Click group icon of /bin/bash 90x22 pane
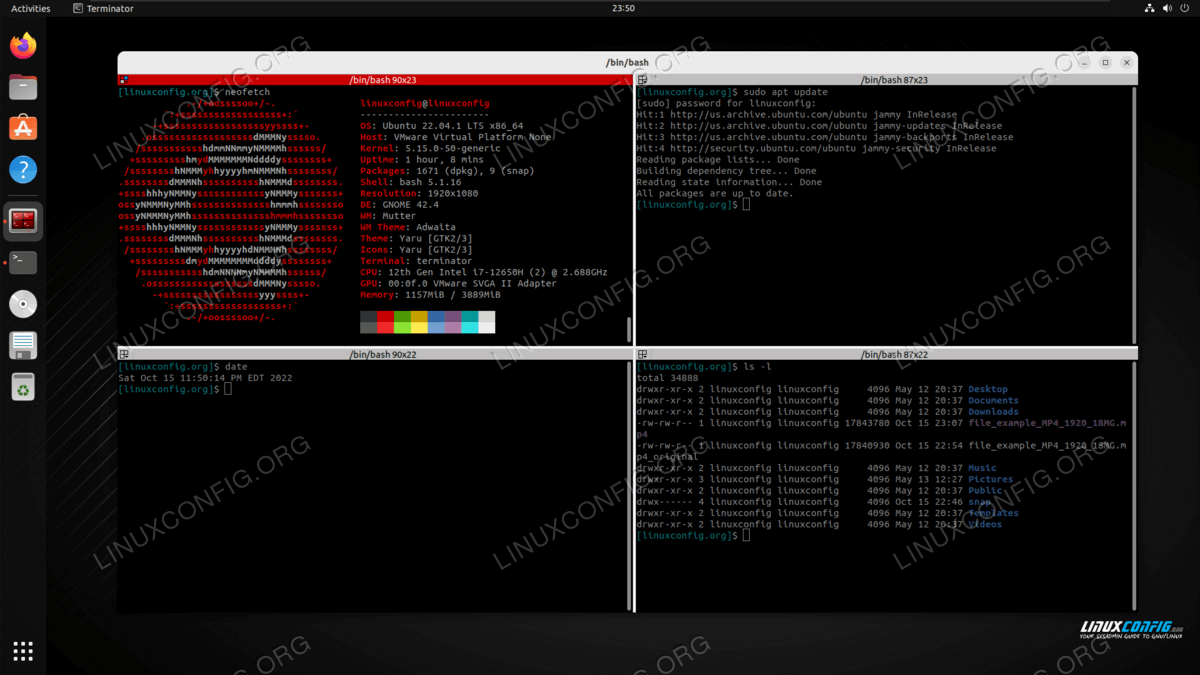Screen dimensions: 1200x675 tap(124, 354)
